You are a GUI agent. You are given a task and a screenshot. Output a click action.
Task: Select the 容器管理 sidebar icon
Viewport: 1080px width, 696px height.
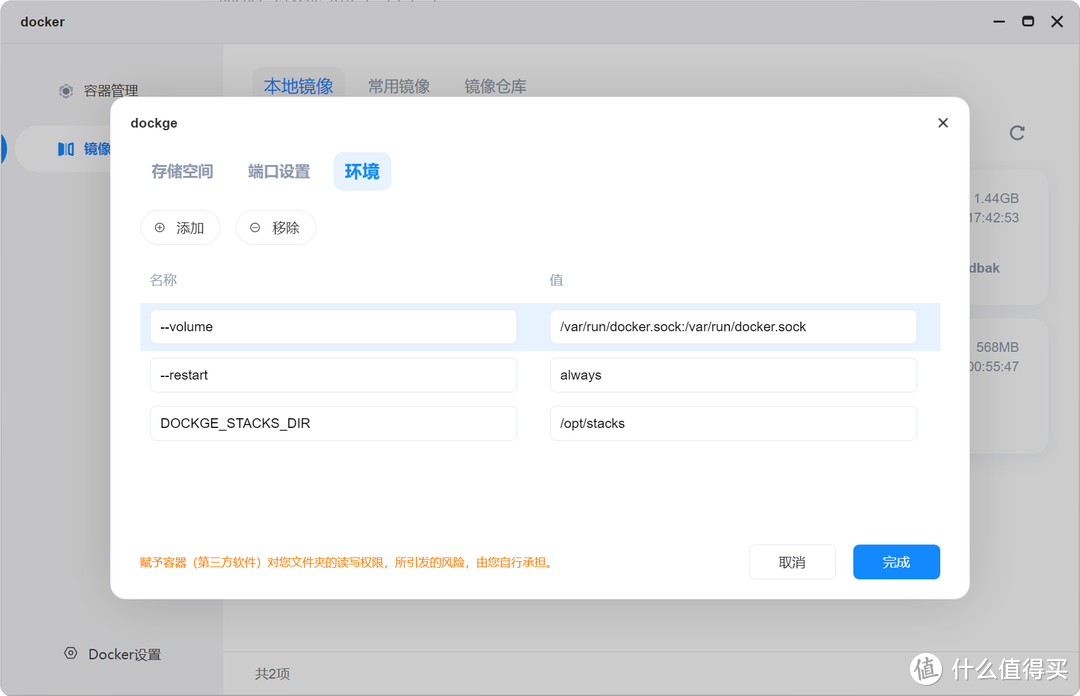pyautogui.click(x=66, y=90)
